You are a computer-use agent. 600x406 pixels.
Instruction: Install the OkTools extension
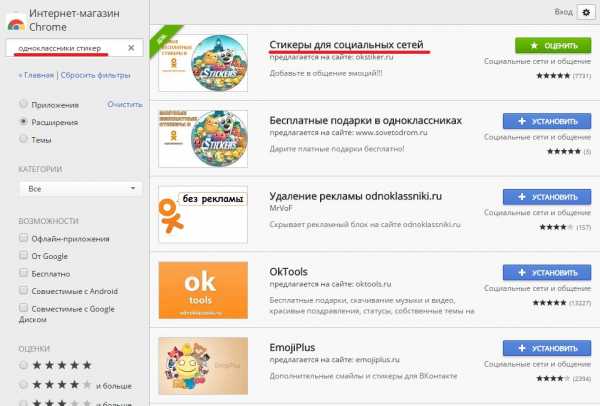click(547, 272)
